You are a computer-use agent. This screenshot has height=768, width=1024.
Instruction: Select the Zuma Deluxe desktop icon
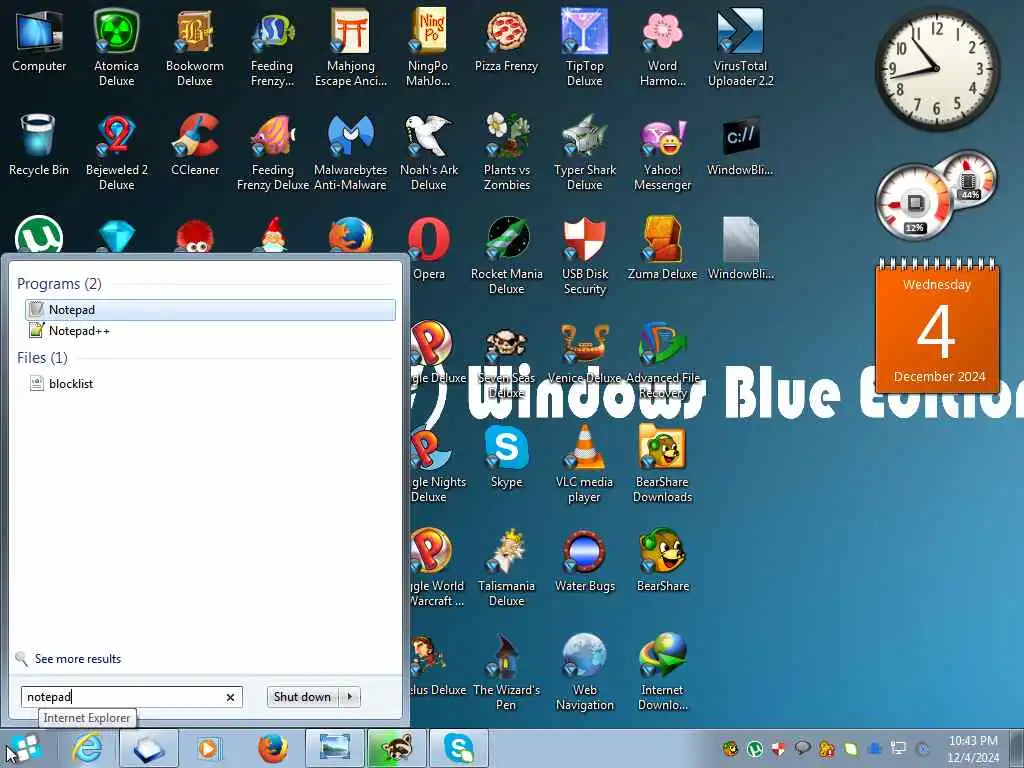pos(662,249)
